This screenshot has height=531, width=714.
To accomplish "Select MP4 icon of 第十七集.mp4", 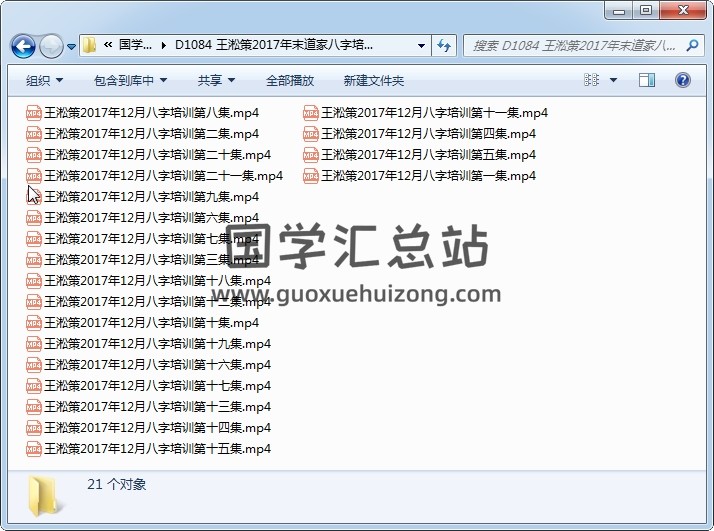I will click(34, 386).
